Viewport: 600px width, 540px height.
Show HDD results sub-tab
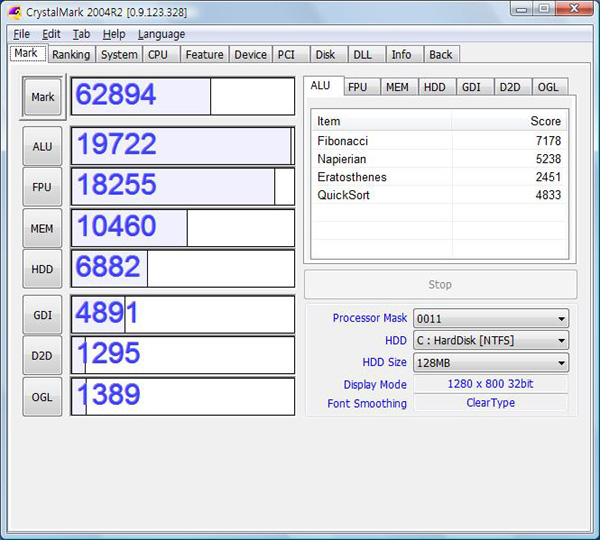point(437,87)
